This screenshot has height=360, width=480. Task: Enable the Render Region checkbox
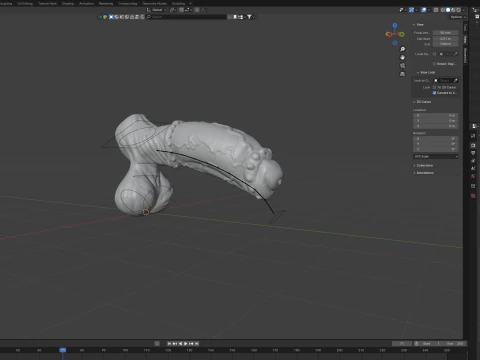coord(434,63)
